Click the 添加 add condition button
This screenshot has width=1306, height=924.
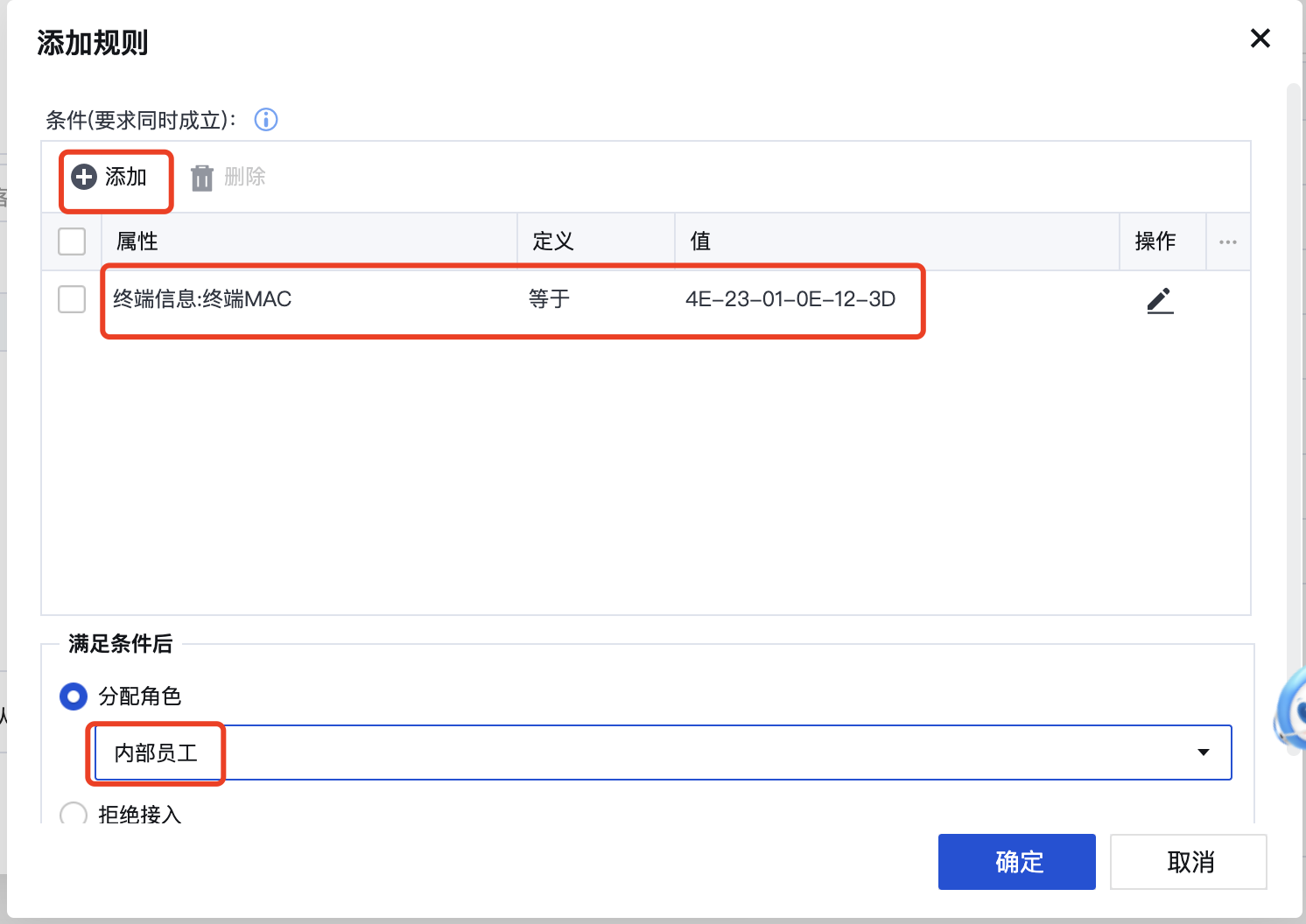109,178
